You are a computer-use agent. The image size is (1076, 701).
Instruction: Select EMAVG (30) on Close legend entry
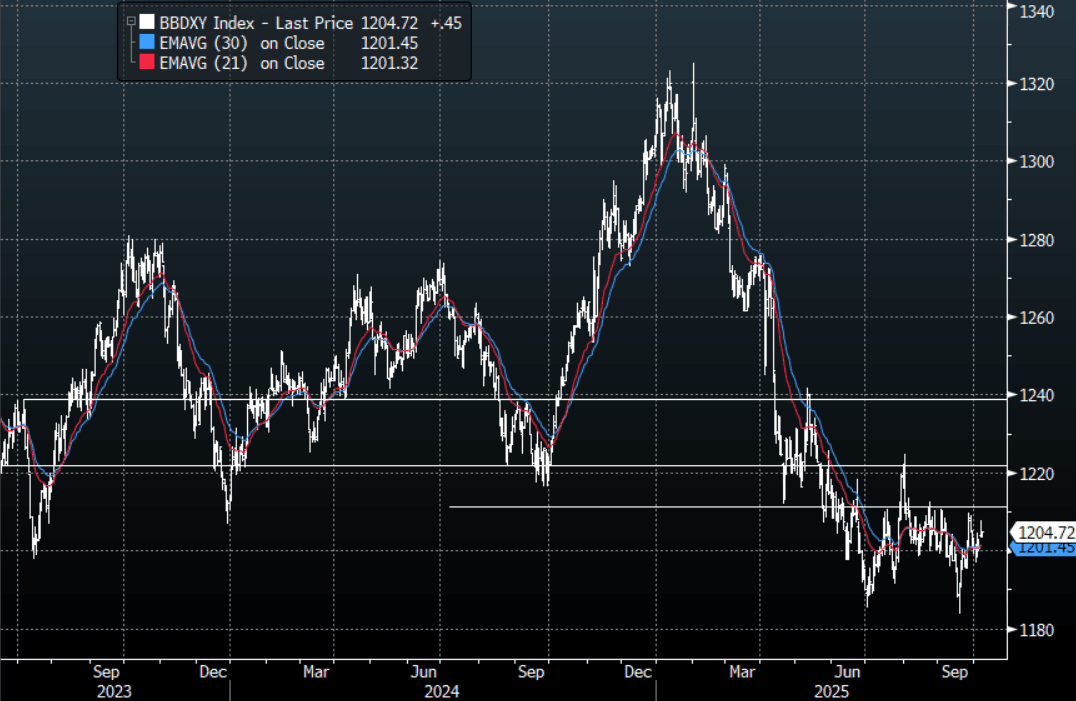[x=242, y=43]
